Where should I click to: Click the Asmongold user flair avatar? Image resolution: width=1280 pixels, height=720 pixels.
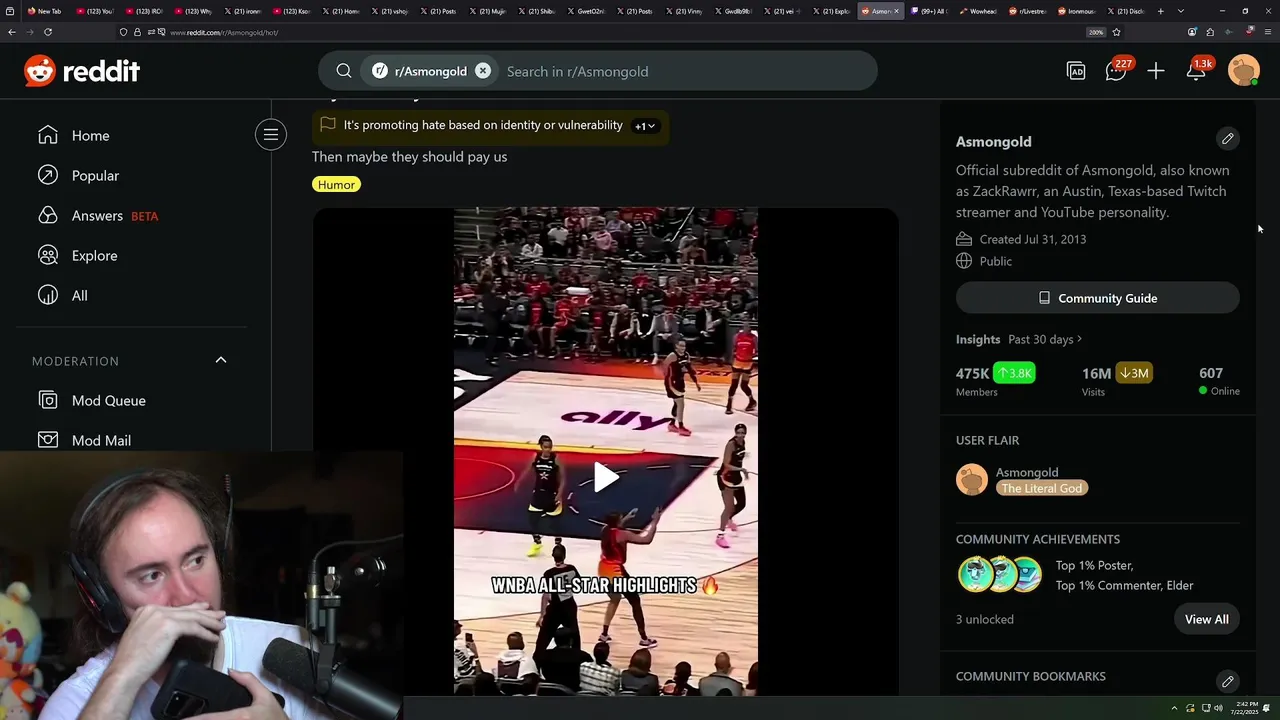point(972,479)
